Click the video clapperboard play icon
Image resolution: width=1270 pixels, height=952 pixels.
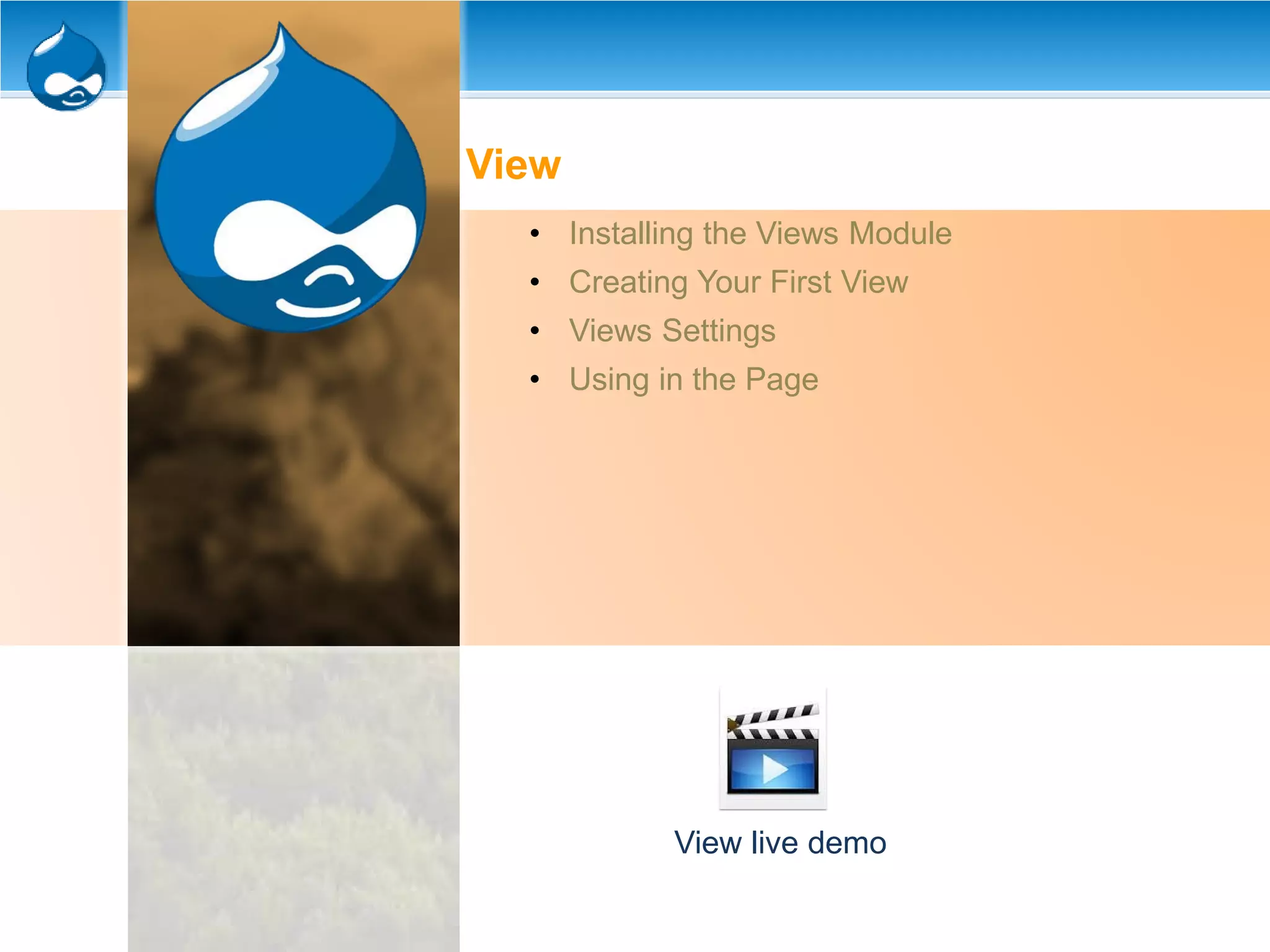click(x=773, y=748)
